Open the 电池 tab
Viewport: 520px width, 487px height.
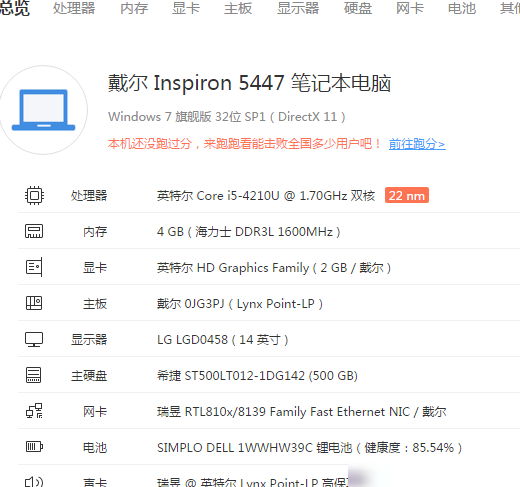(x=462, y=8)
